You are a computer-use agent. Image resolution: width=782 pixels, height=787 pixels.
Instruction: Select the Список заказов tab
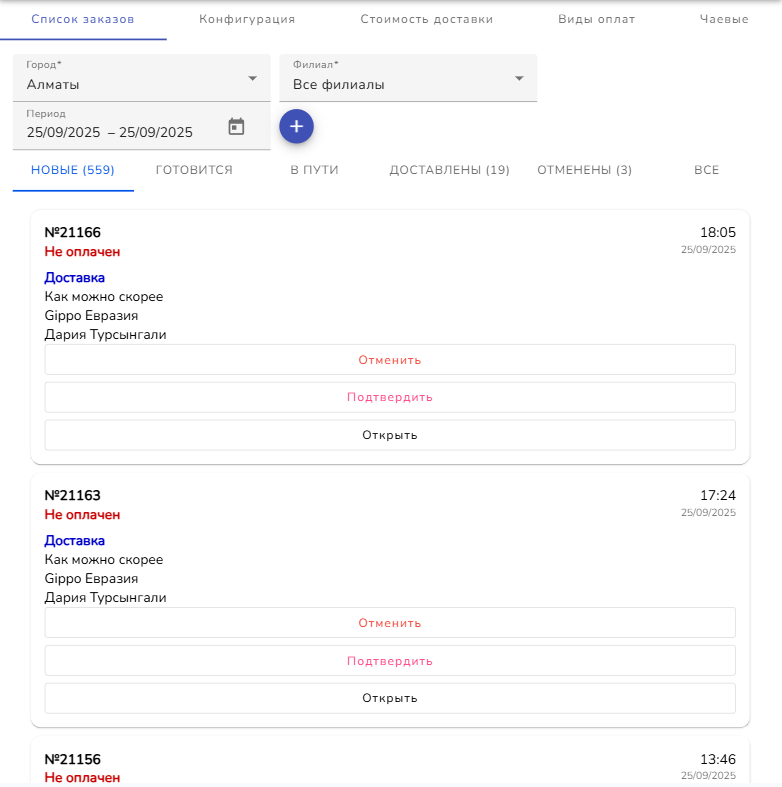(83, 19)
